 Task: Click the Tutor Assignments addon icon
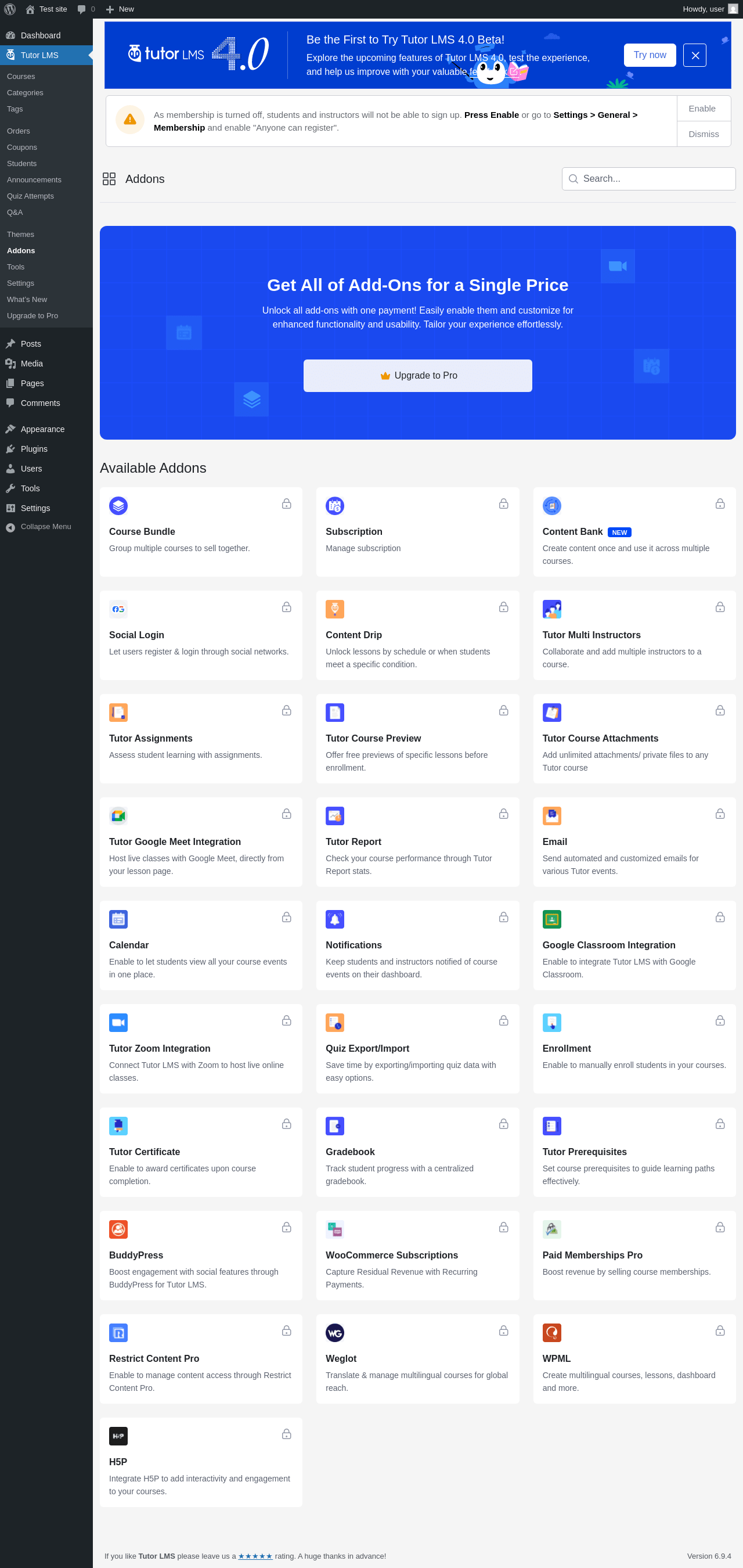[x=118, y=712]
